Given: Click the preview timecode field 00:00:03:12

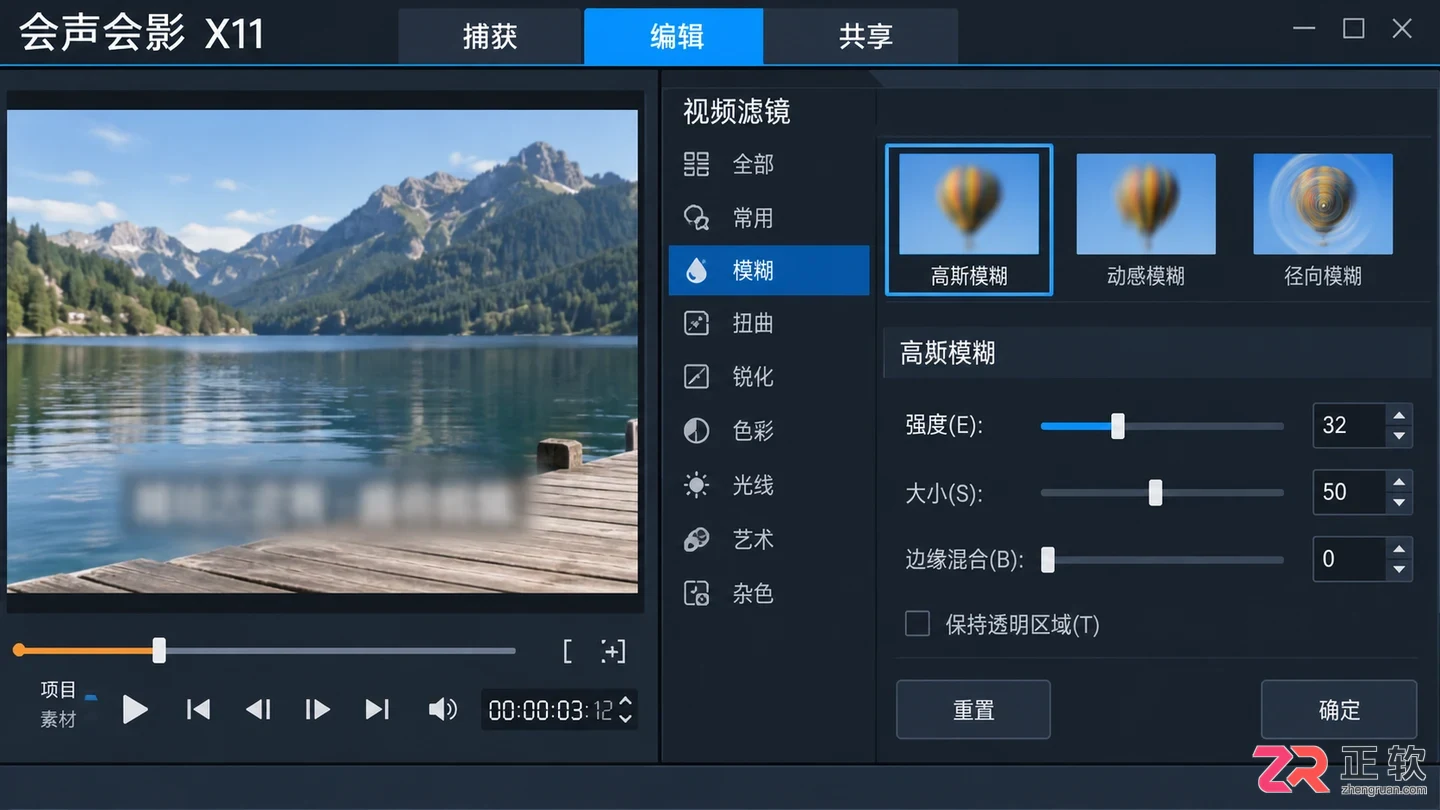Looking at the screenshot, I should coord(551,710).
